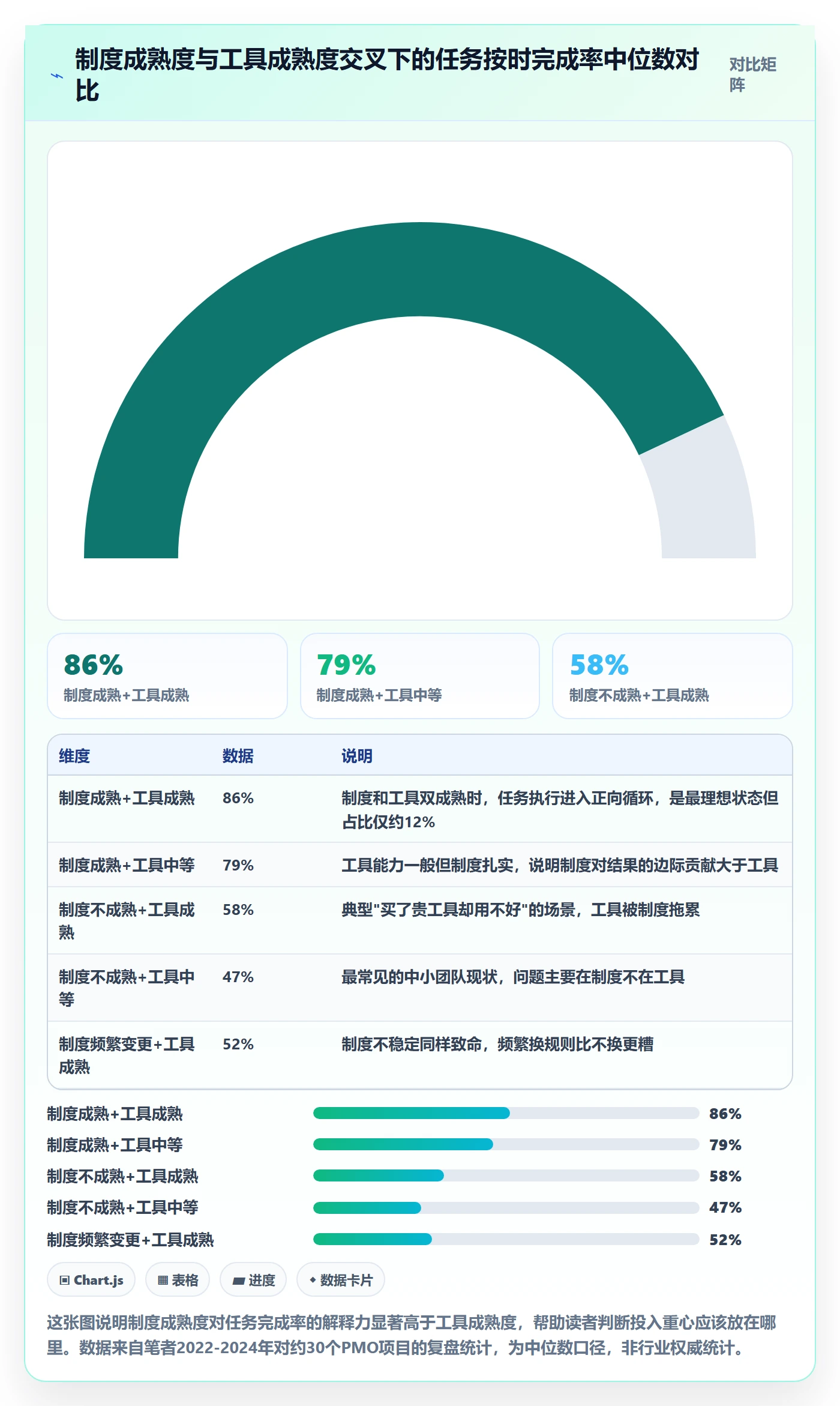Screen dimensions: 840x1406
Task: Click description 制度不稳定同样致命
Action: coord(497,1044)
